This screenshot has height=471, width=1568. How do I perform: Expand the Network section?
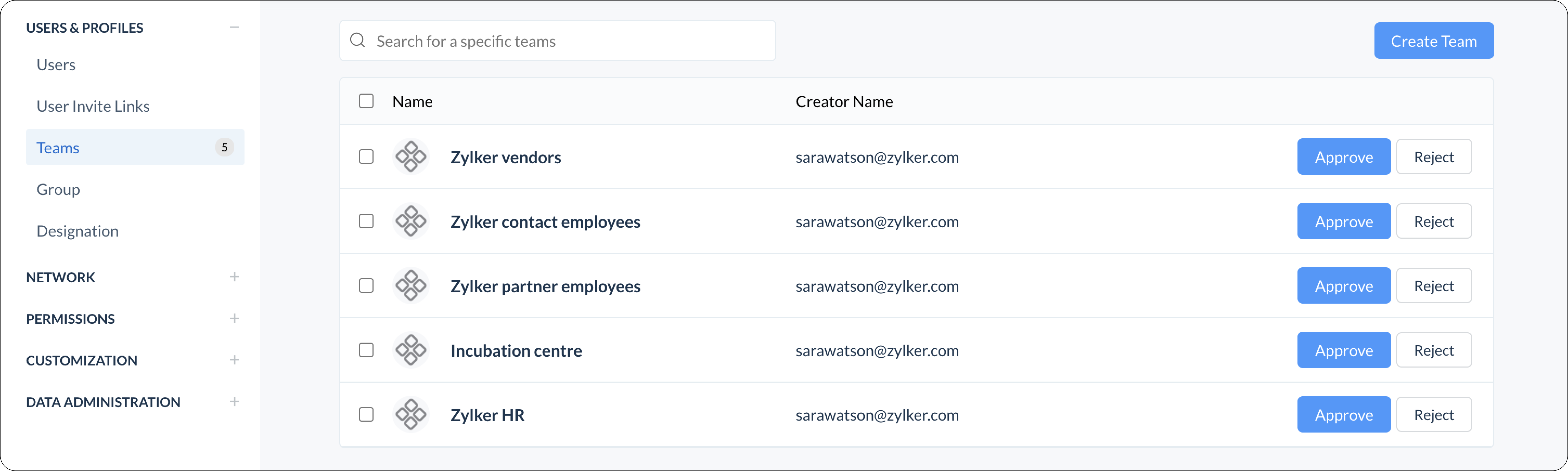coord(234,277)
